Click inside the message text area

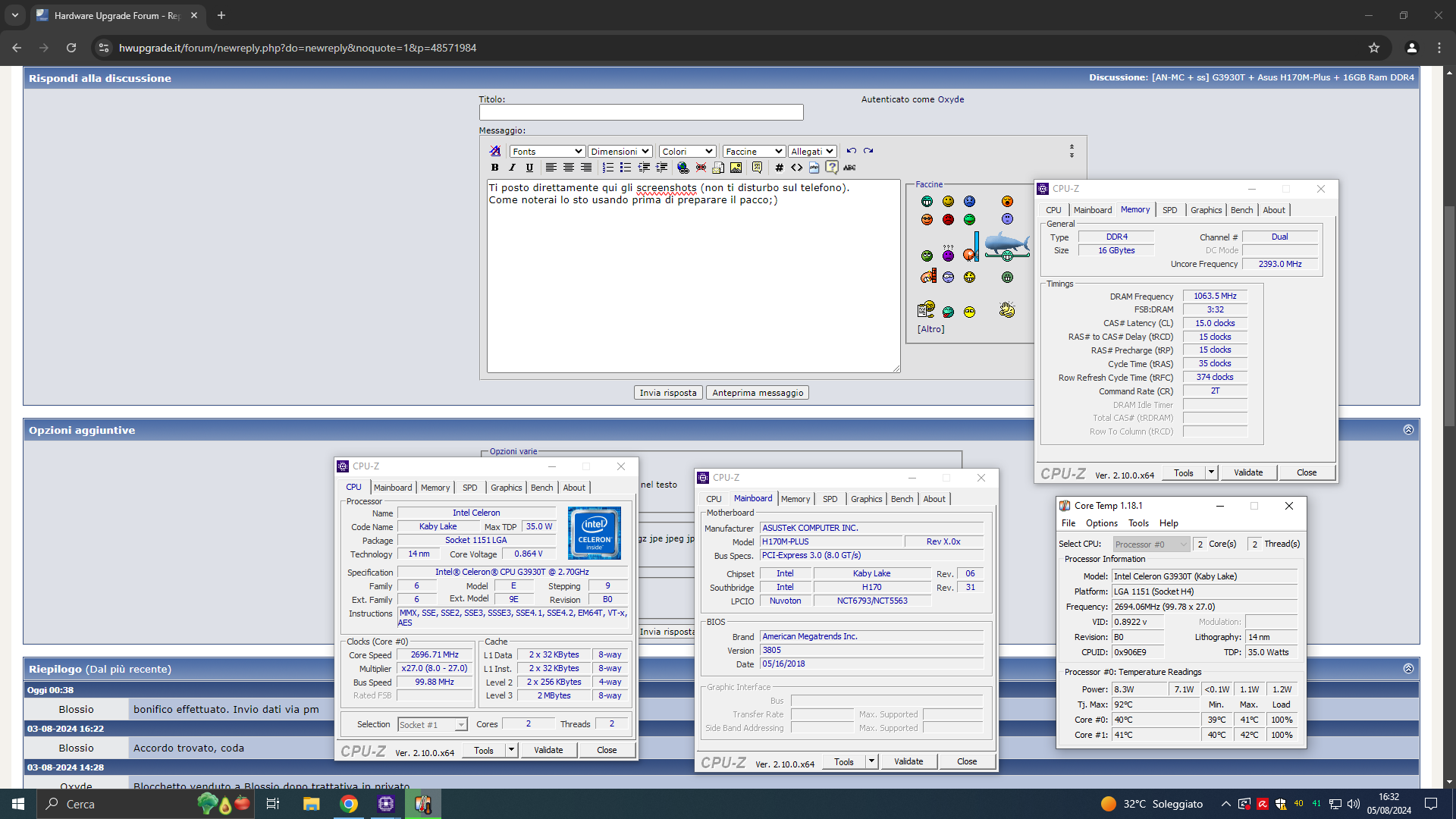(693, 276)
